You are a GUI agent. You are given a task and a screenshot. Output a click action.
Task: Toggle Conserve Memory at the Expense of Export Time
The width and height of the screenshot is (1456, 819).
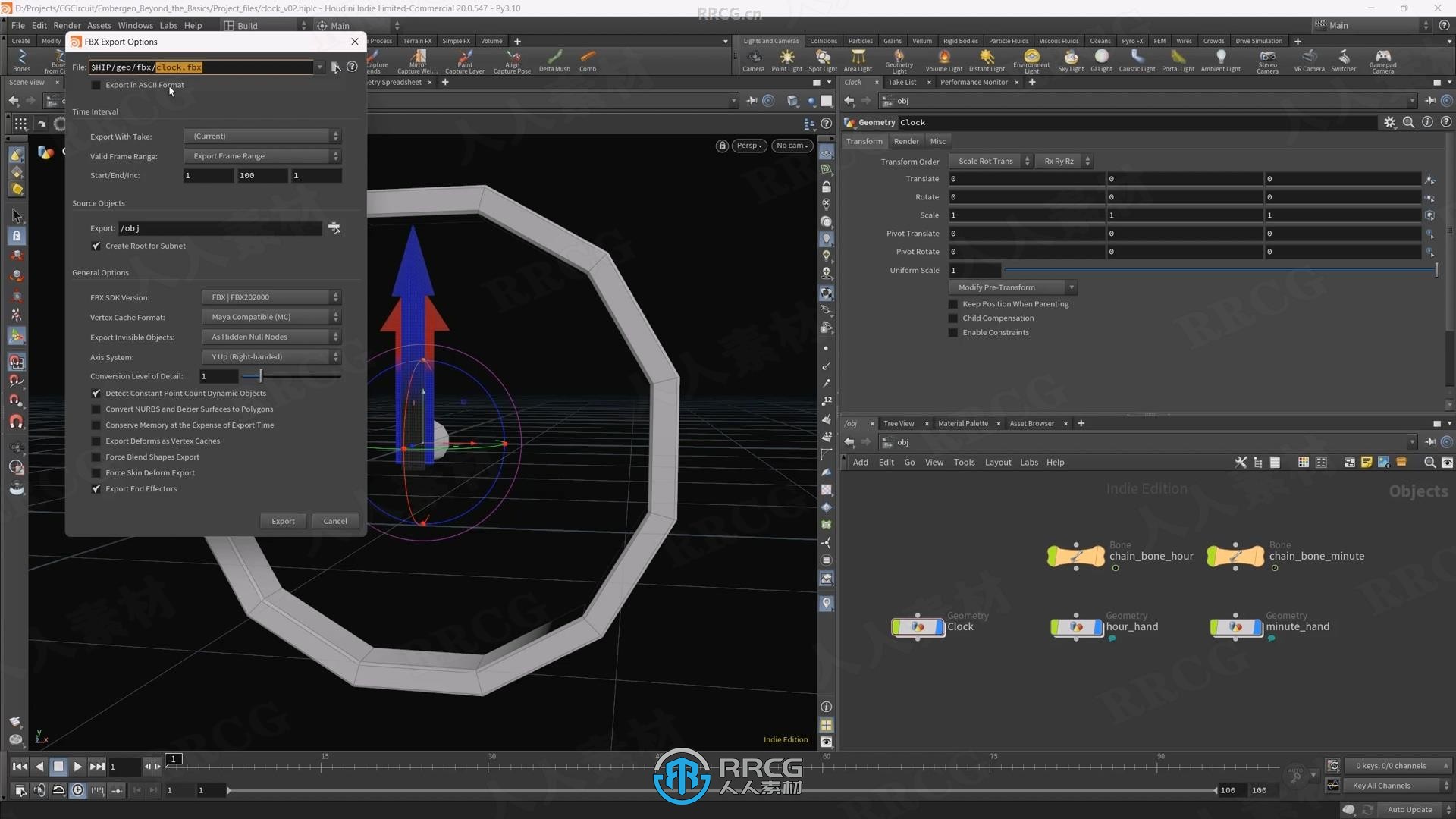pyautogui.click(x=96, y=425)
